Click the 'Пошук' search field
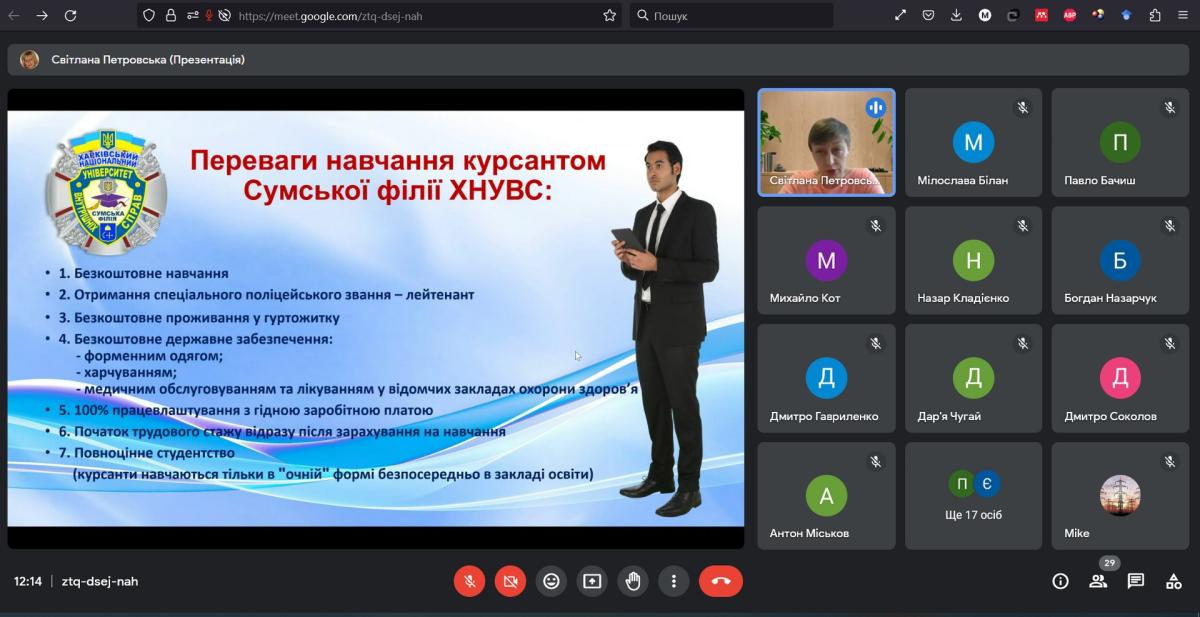 (x=731, y=15)
